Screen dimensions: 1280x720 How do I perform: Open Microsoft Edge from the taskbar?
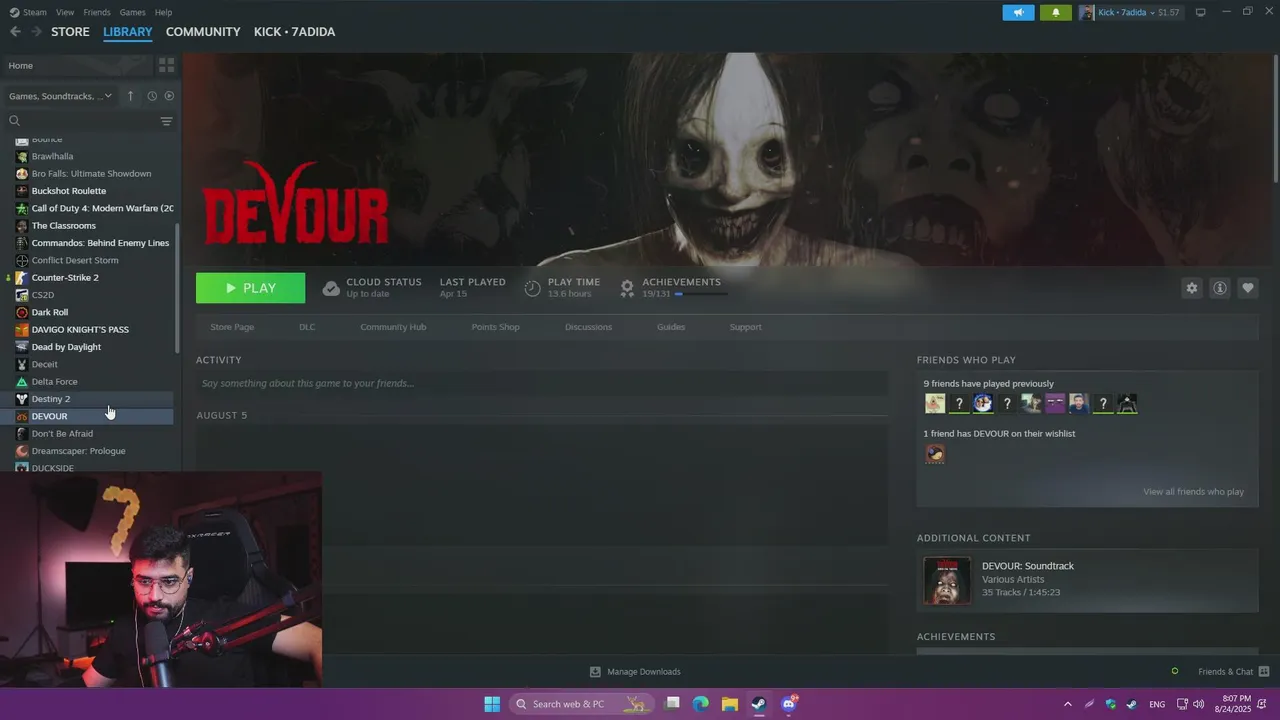pyautogui.click(x=701, y=704)
